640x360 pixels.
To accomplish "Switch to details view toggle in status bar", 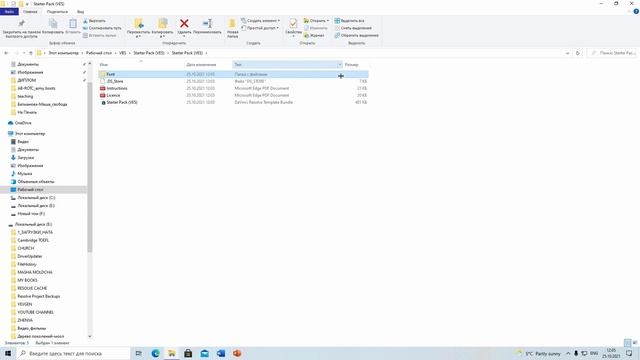I will 627,343.
